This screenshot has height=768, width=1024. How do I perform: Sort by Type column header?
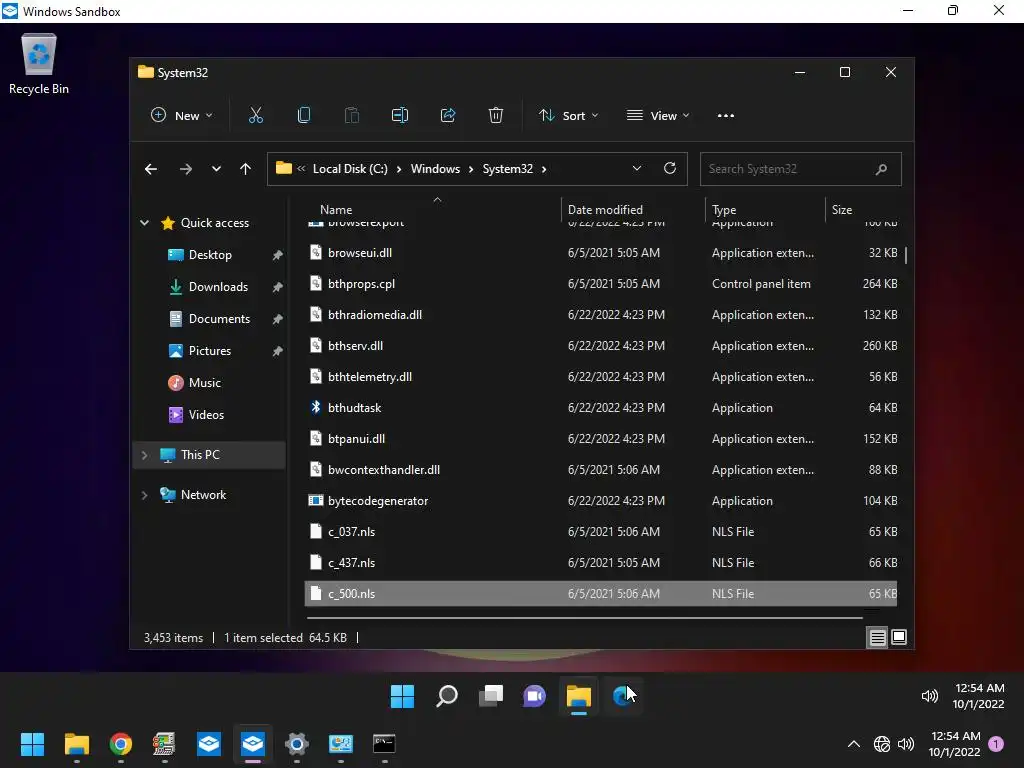pyautogui.click(x=724, y=210)
